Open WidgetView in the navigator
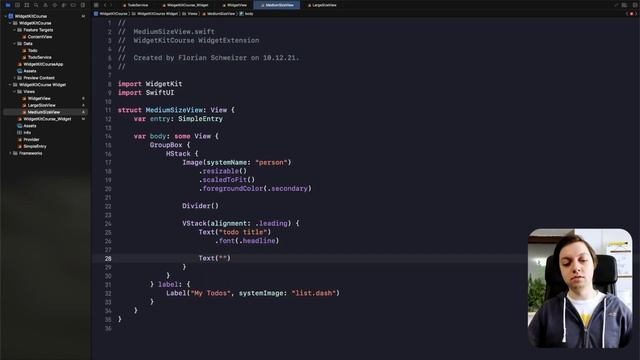The height and width of the screenshot is (360, 640). click(x=39, y=98)
